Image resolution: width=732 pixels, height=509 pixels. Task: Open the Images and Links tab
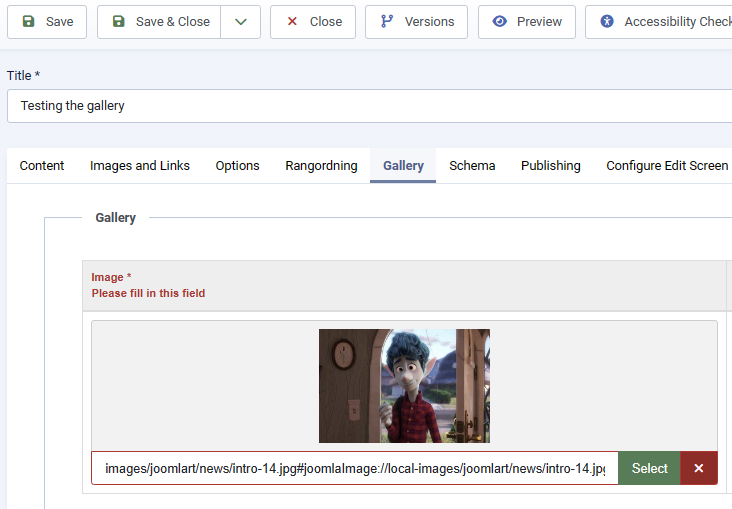pos(140,166)
